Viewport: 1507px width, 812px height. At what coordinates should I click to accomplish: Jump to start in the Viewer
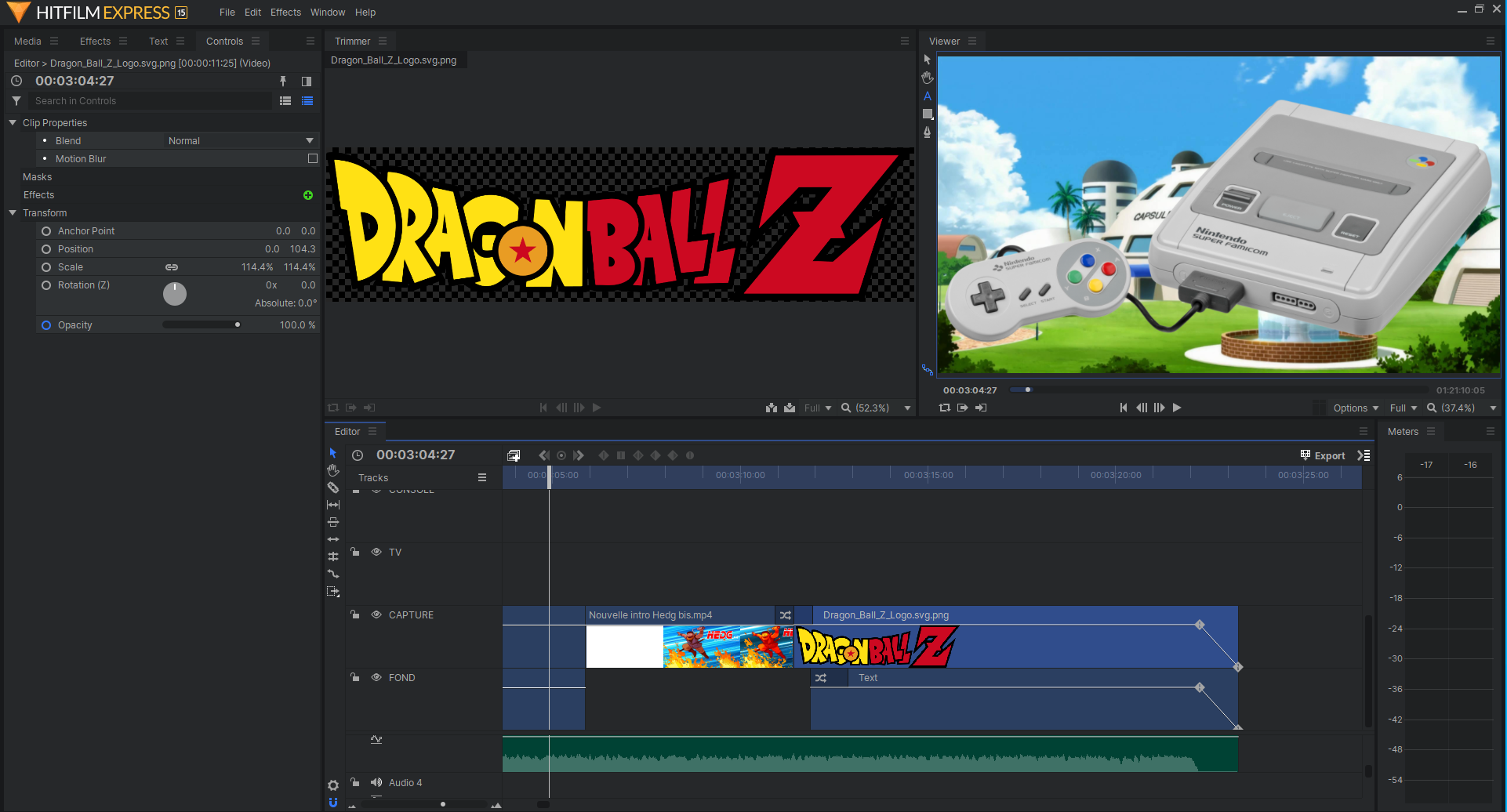click(x=1124, y=408)
